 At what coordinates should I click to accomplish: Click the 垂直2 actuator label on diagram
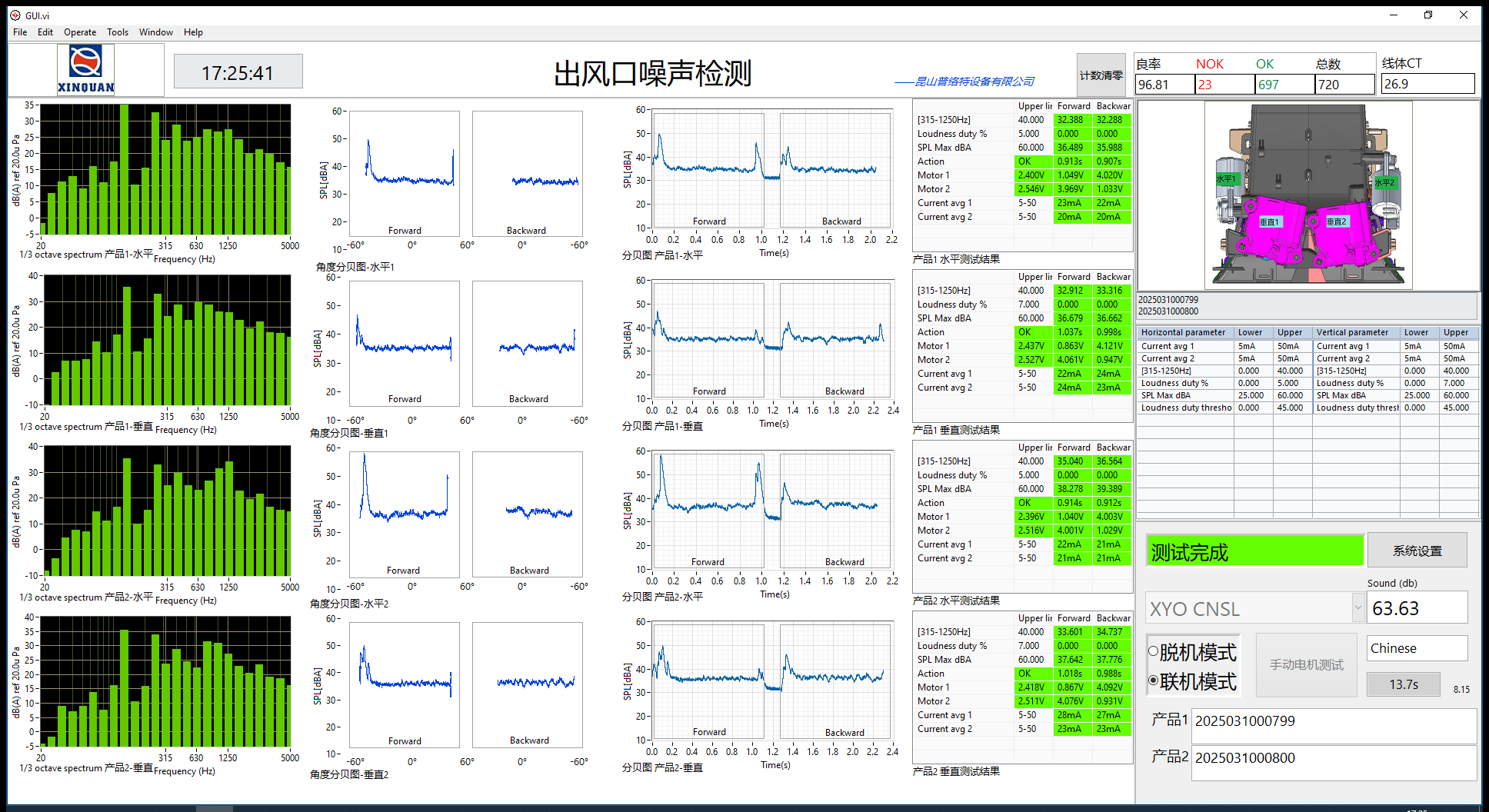(x=1336, y=221)
